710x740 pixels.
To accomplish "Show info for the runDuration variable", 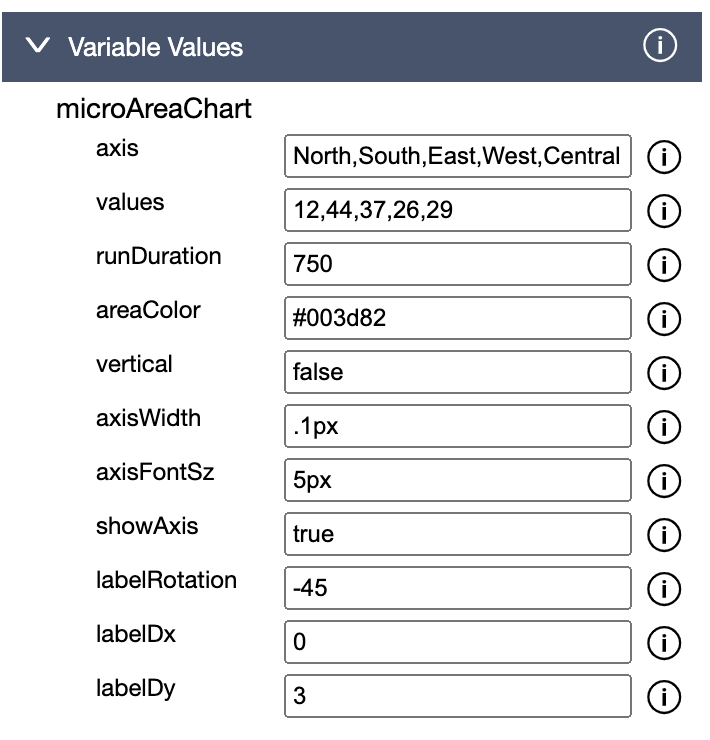I will [x=663, y=264].
